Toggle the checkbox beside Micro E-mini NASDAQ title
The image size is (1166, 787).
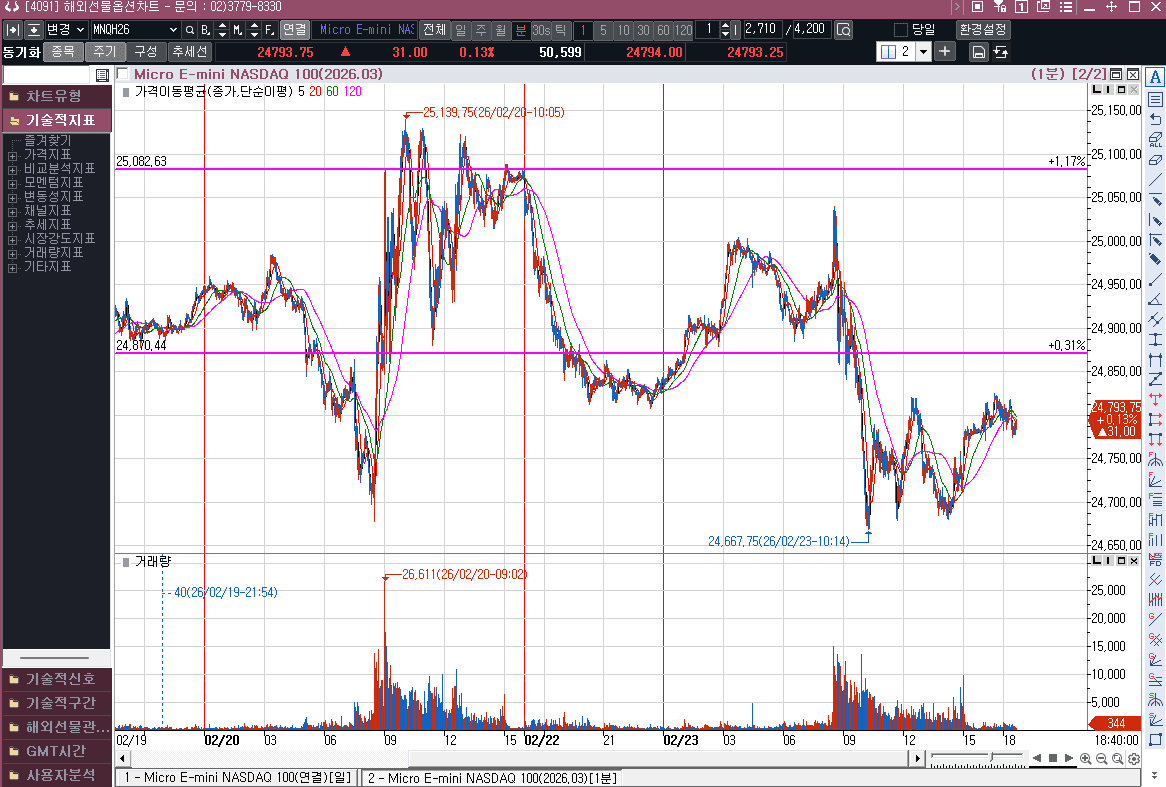(122, 74)
